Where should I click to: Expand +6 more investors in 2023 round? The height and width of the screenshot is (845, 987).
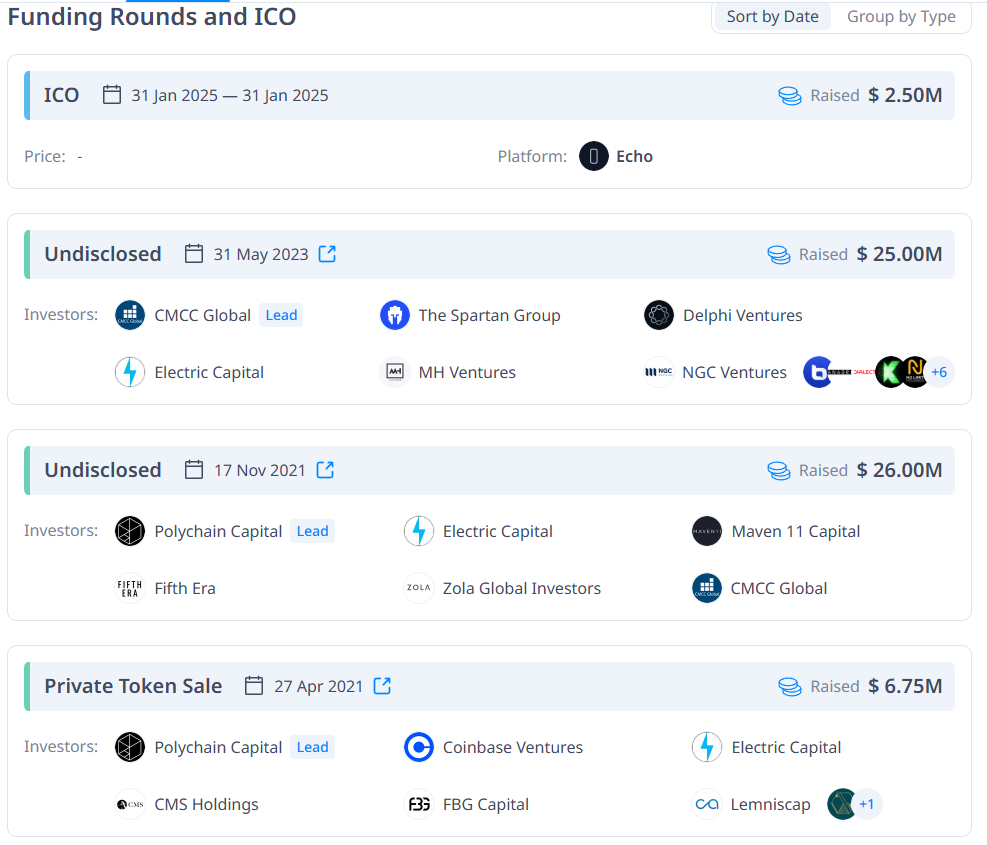[939, 372]
